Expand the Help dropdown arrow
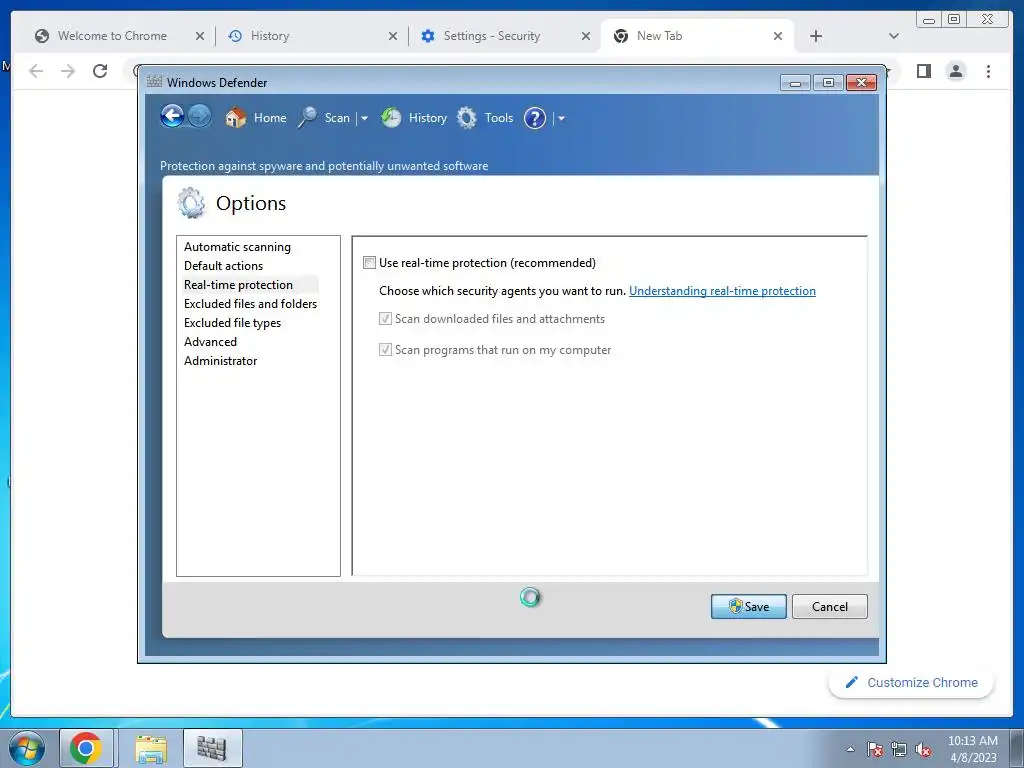Screen dimensions: 1024x768 click(x=561, y=118)
